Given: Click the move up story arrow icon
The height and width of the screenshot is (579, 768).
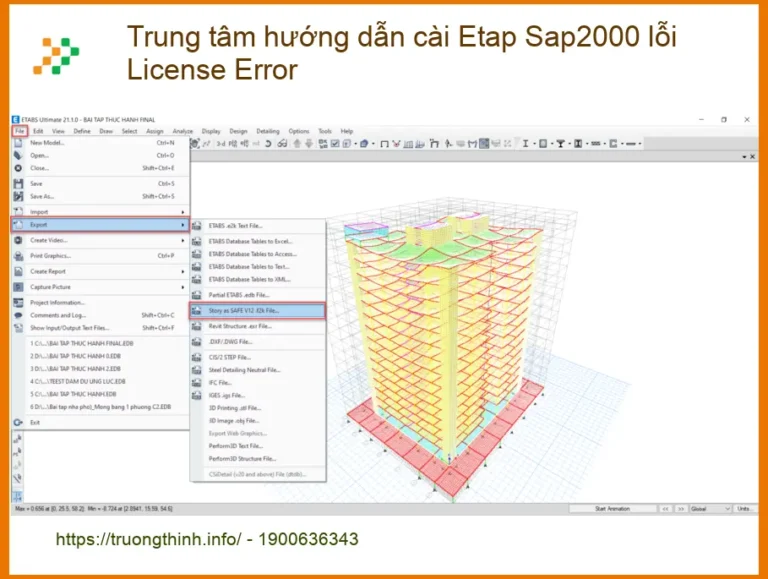Looking at the screenshot, I should coord(297,144).
